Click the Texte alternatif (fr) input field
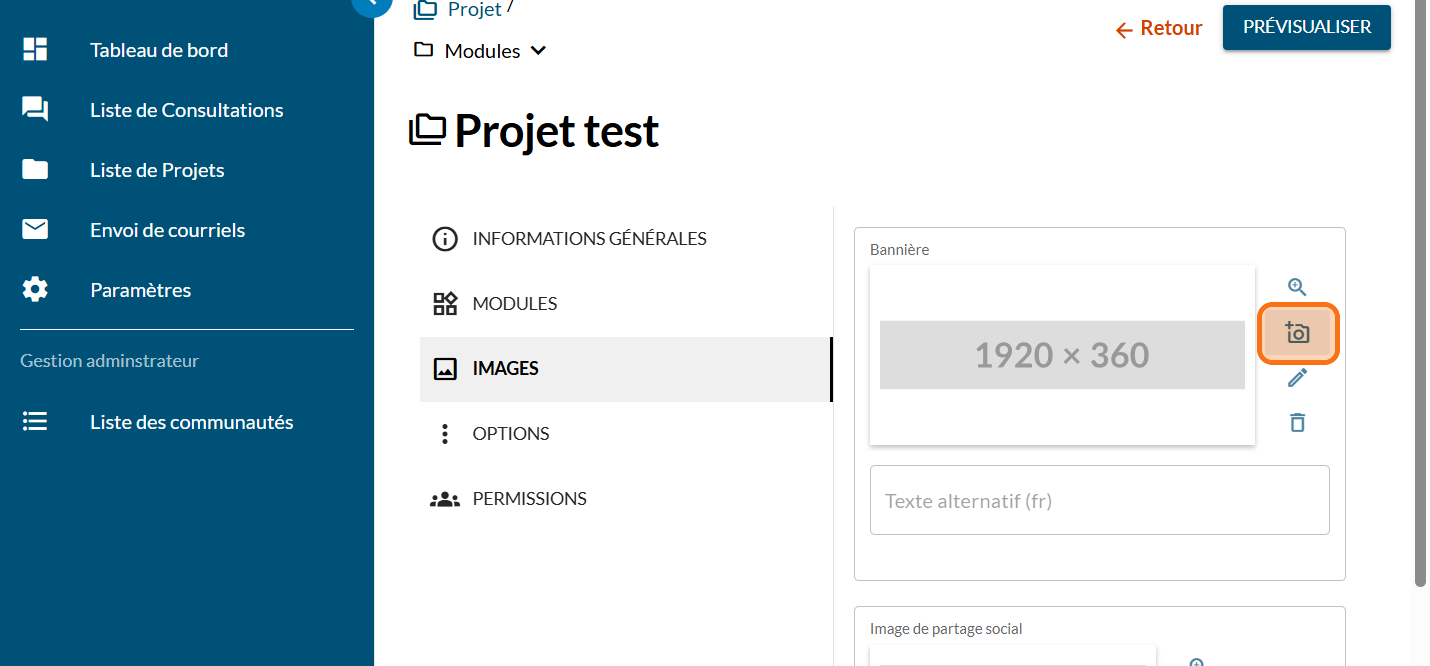 point(1099,500)
